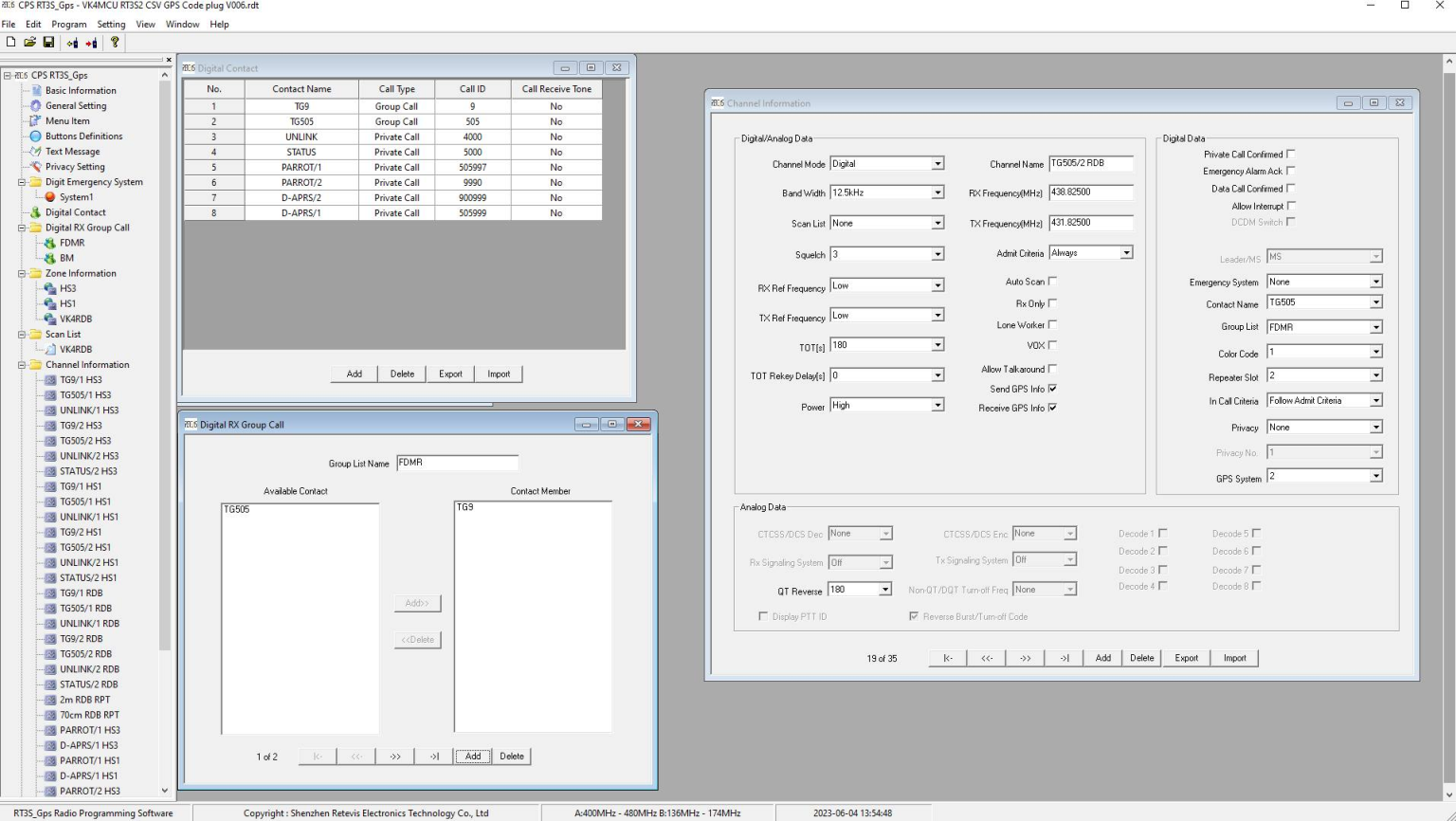Click inside the RX Frequency input field
This screenshot has width=1456, height=821.
1090,192
